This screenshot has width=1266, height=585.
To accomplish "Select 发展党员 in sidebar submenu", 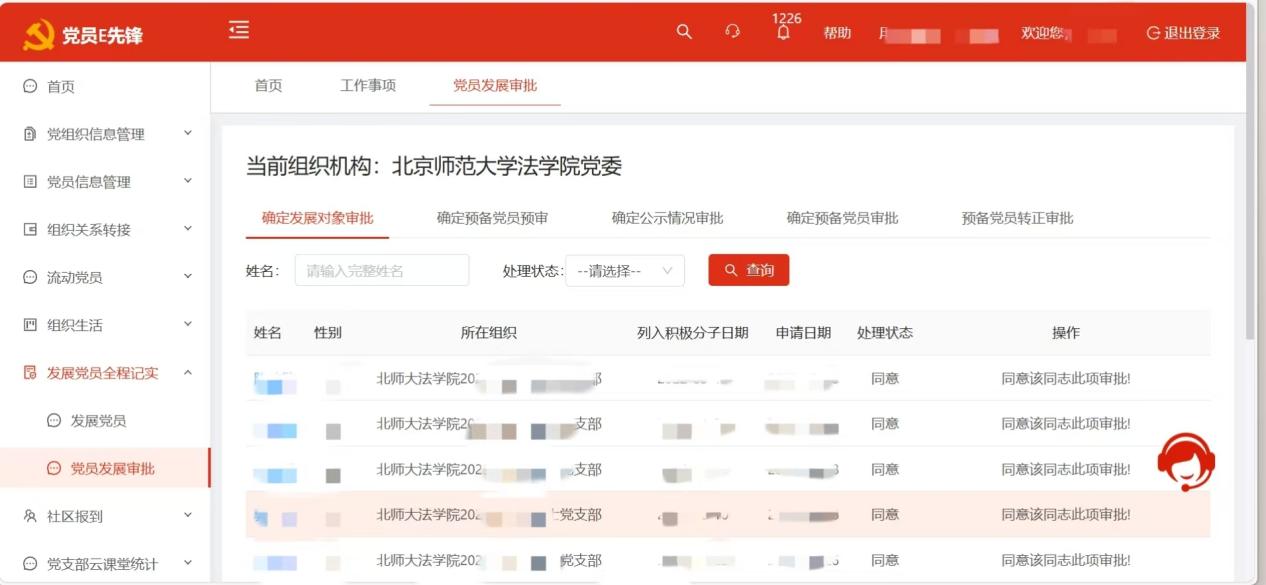I will tap(98, 421).
